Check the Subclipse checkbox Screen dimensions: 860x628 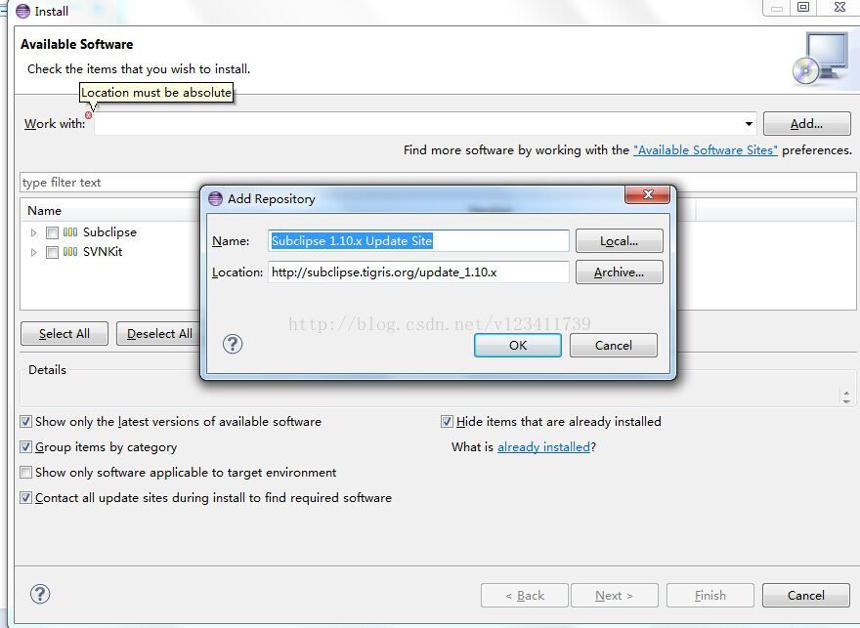[x=52, y=233]
